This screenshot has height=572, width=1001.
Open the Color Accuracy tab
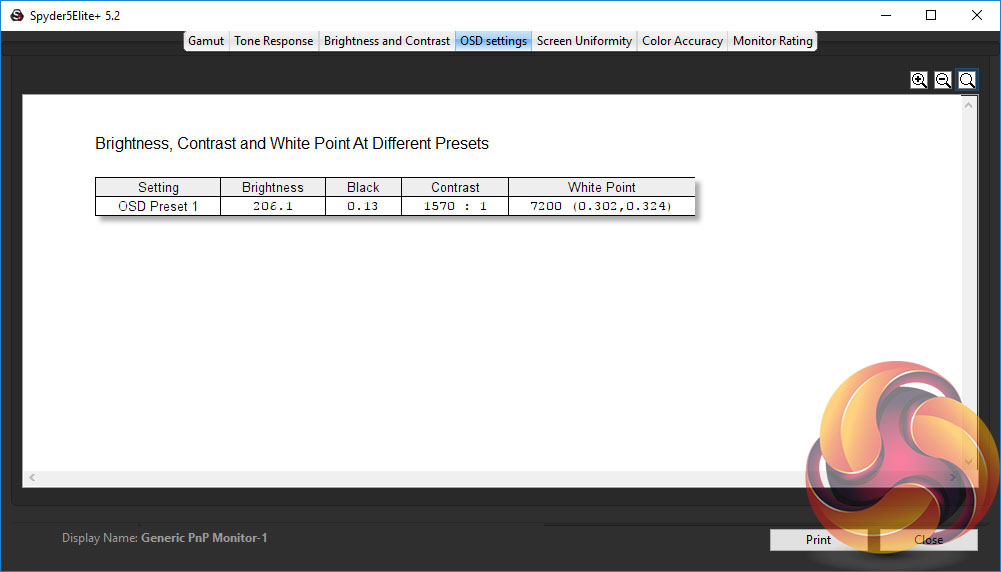682,41
